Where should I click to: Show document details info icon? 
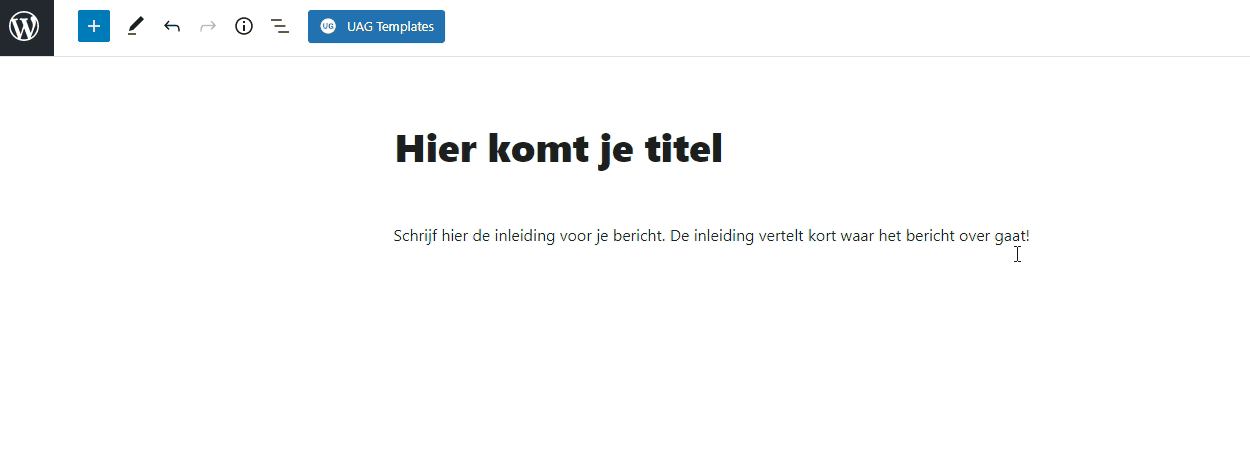pyautogui.click(x=244, y=27)
